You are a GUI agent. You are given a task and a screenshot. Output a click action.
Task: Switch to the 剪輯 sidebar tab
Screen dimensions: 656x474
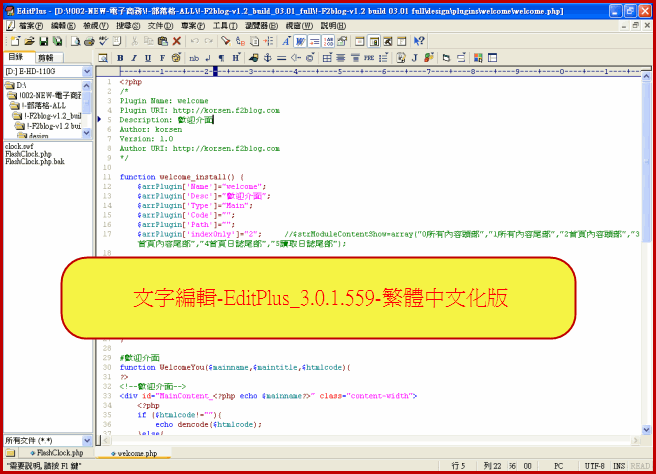46,57
